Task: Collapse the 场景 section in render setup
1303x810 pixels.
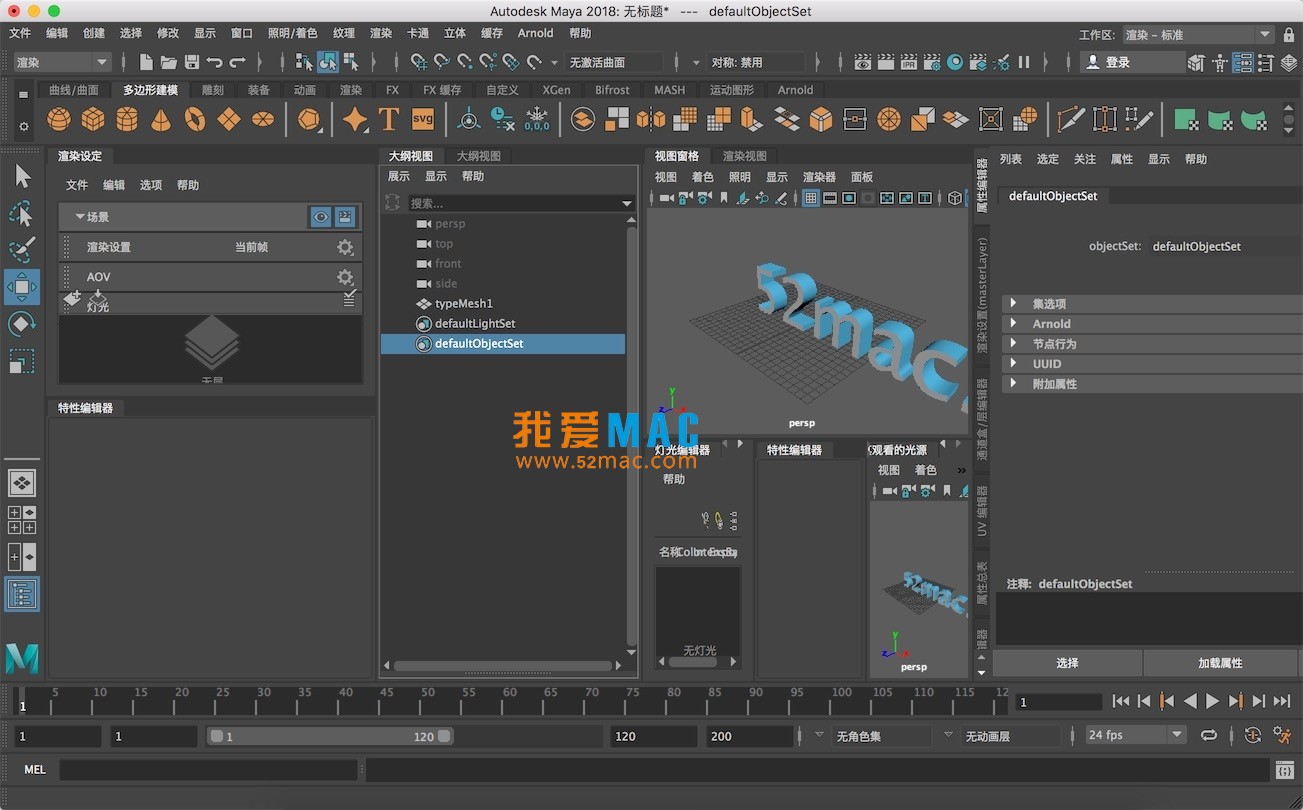Action: coord(80,217)
